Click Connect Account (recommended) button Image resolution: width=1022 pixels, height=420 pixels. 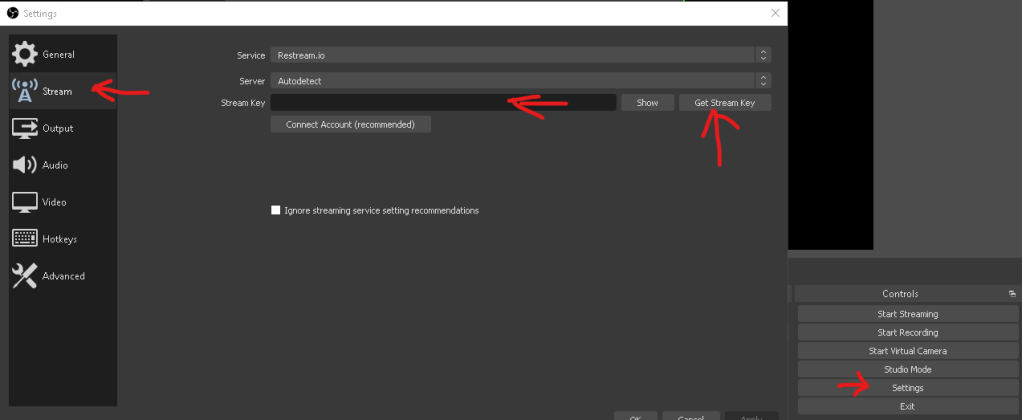click(x=350, y=125)
